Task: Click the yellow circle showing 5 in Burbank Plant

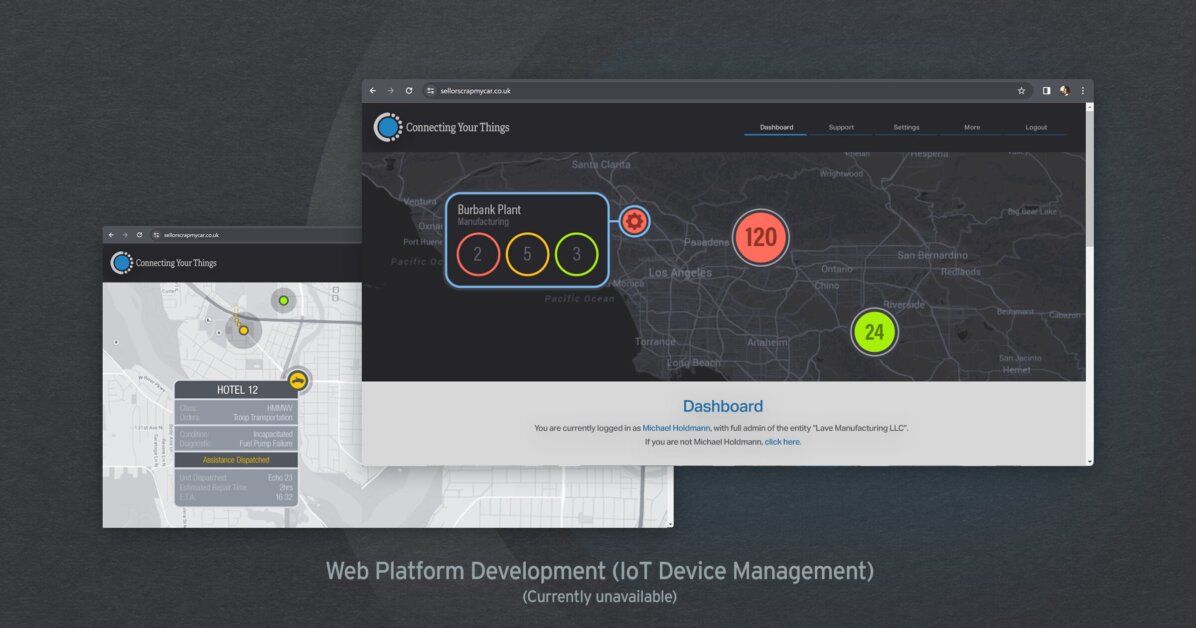Action: pyautogui.click(x=527, y=254)
